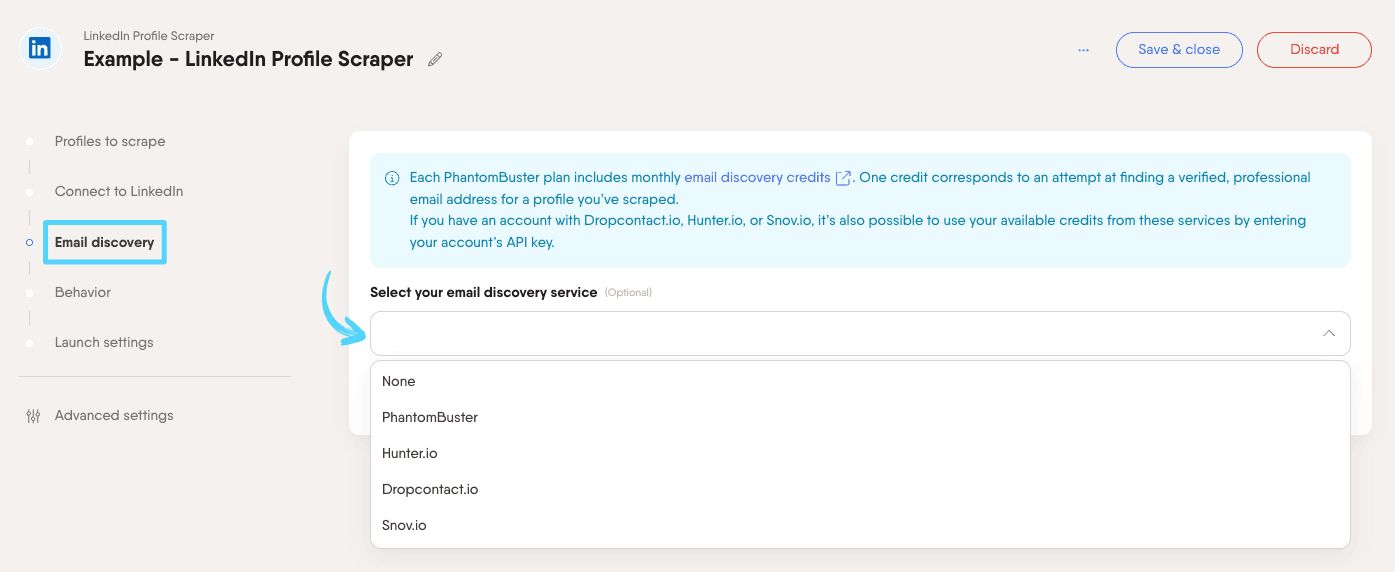Click the Save & close button
This screenshot has height=572, width=1395.
1179,49
